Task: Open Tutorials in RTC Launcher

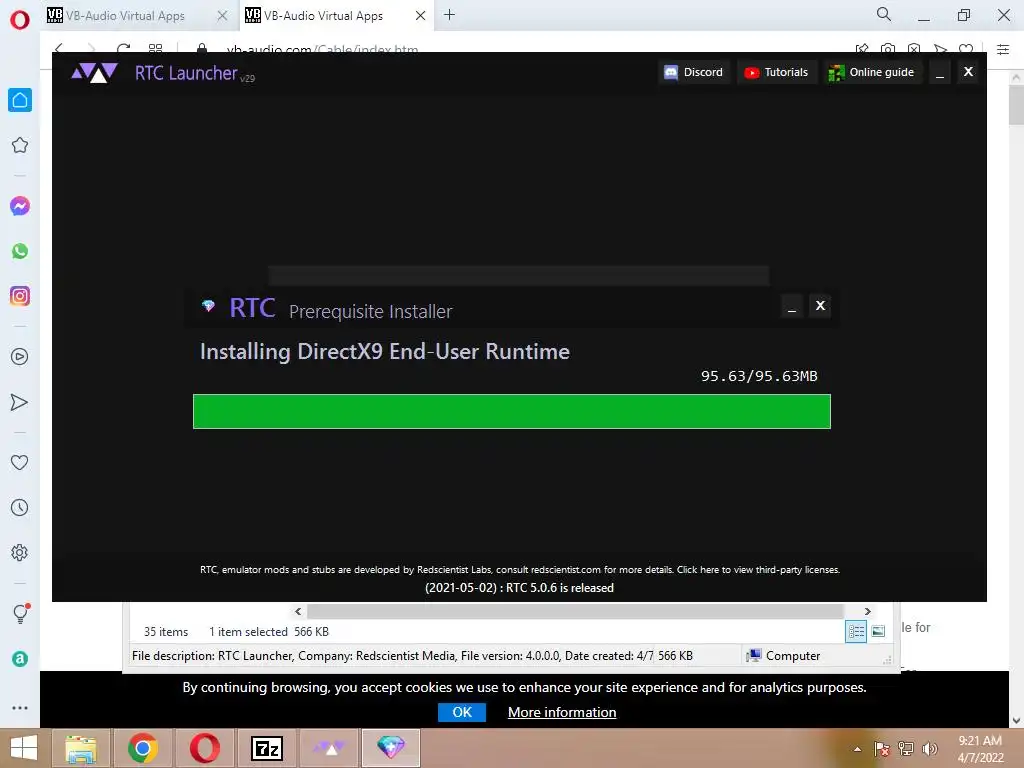Action: click(x=776, y=72)
